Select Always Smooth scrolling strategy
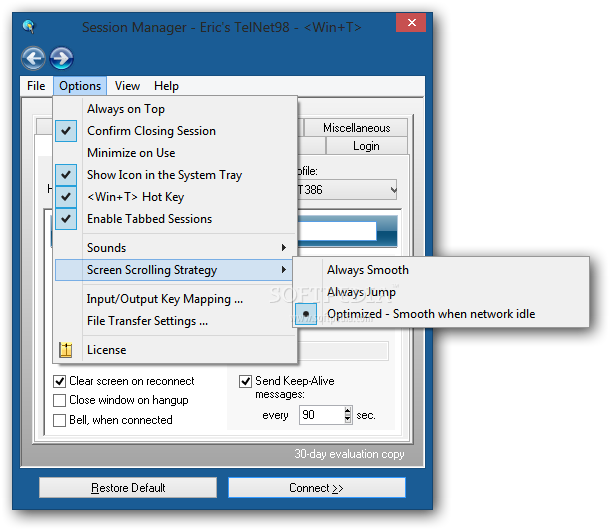This screenshot has width=610, height=530. (441, 270)
